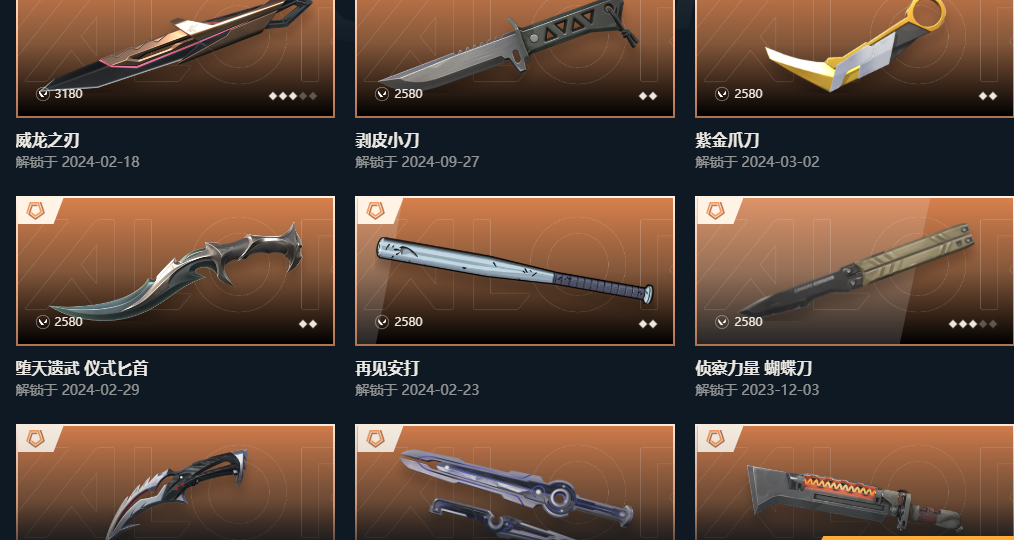The height and width of the screenshot is (540, 1014).
Task: Click the 侦察力量 蝴蝶刀 title text
Action: [x=753, y=369]
